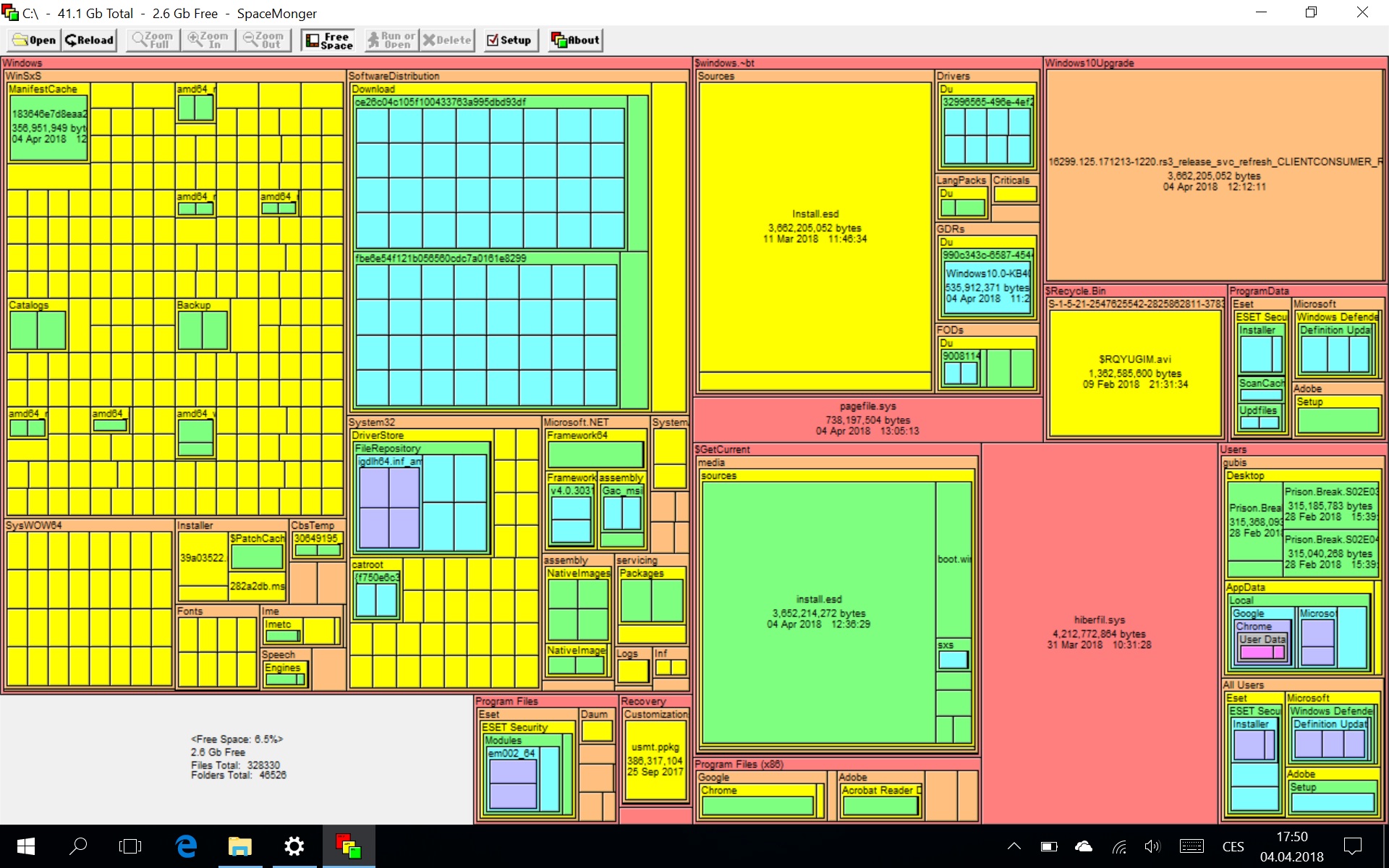1389x868 pixels.
Task: Reload the disk scan
Action: pyautogui.click(x=90, y=41)
